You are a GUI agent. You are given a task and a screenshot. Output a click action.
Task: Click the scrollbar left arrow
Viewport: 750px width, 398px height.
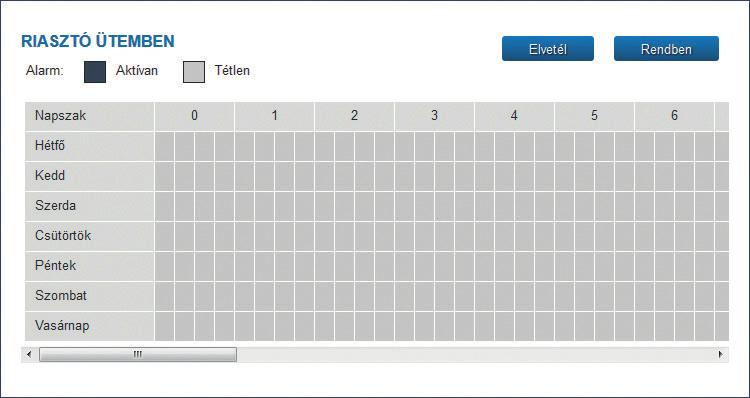point(29,354)
